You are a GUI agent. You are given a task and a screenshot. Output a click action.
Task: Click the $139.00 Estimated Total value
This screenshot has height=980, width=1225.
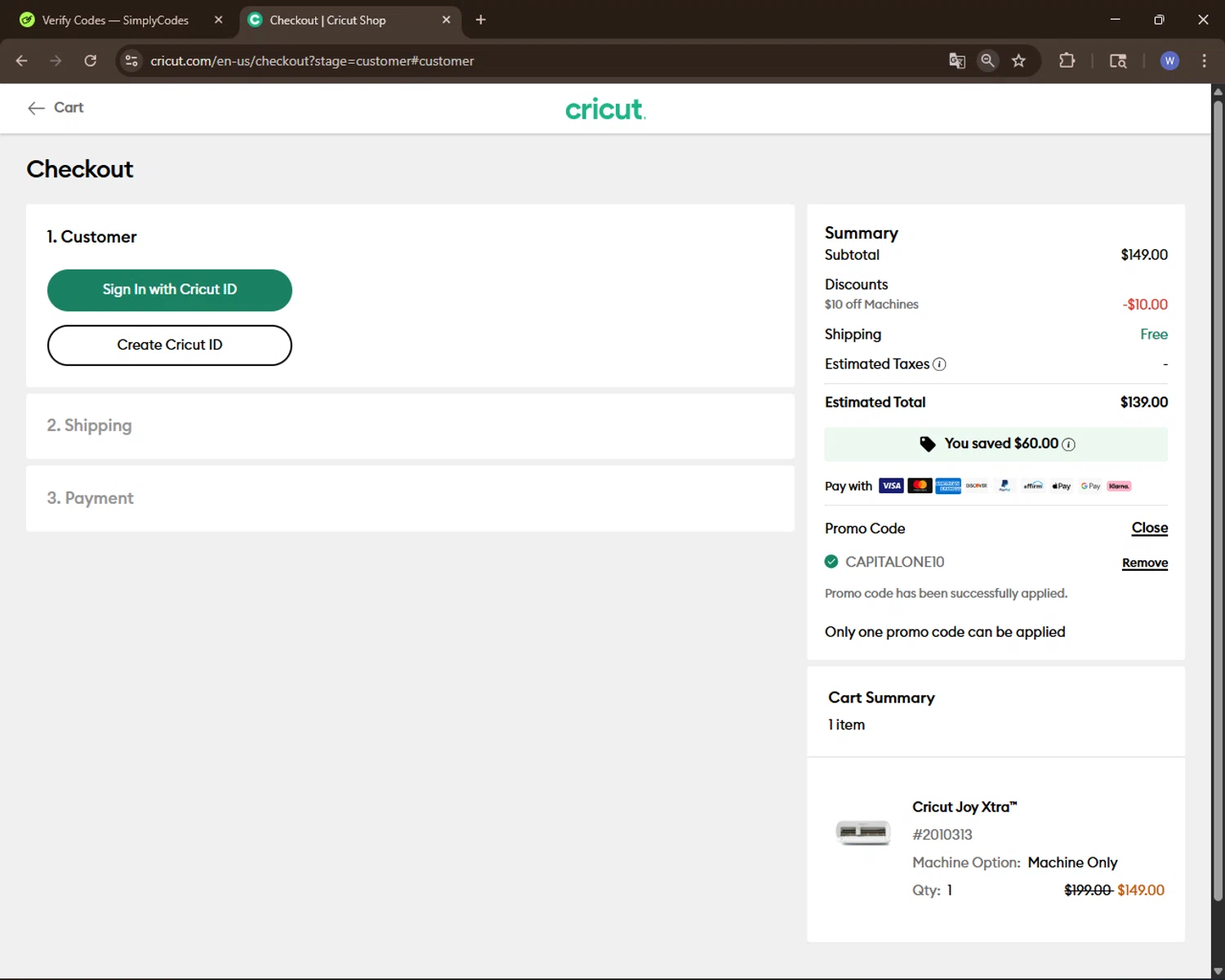click(x=1144, y=402)
